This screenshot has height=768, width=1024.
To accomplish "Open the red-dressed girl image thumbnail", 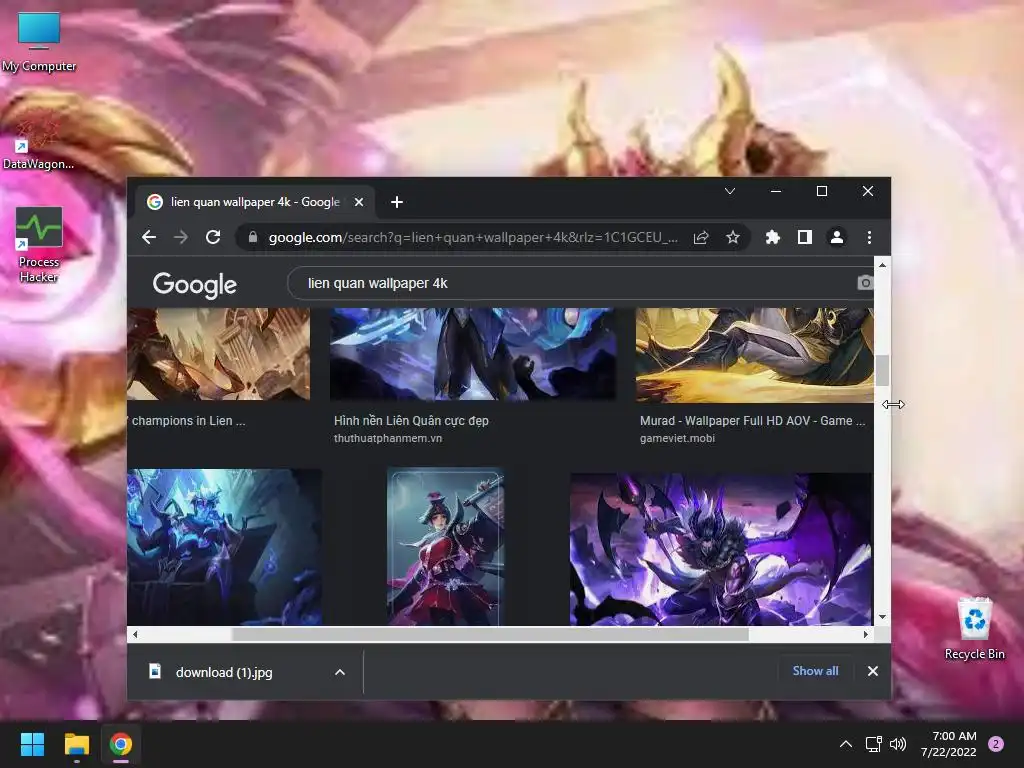I will 445,546.
